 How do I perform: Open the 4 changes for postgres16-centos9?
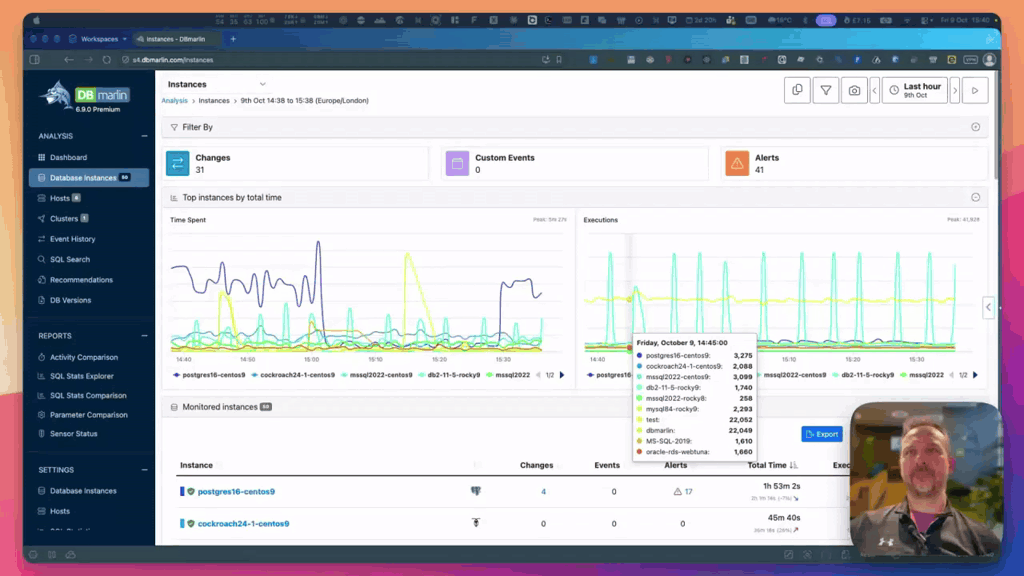543,492
